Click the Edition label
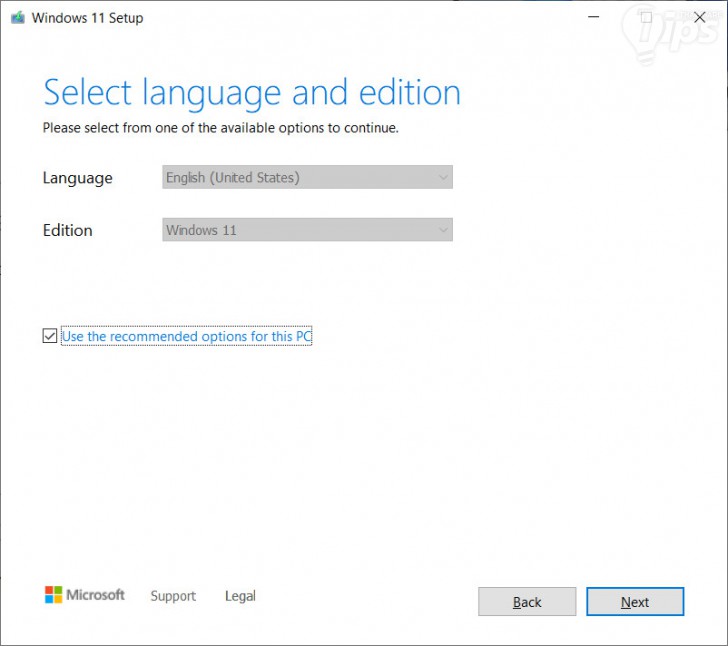 coord(67,230)
